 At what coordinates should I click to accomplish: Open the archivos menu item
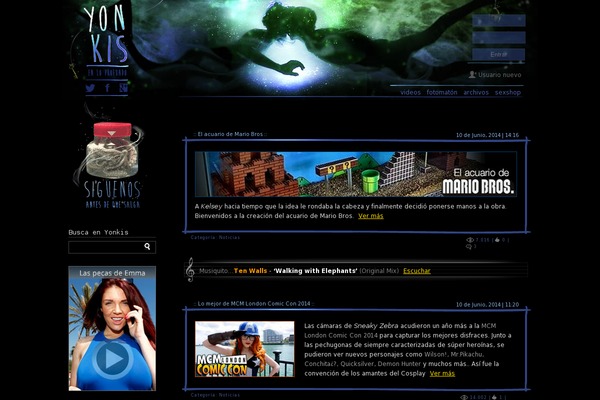pyautogui.click(x=476, y=92)
